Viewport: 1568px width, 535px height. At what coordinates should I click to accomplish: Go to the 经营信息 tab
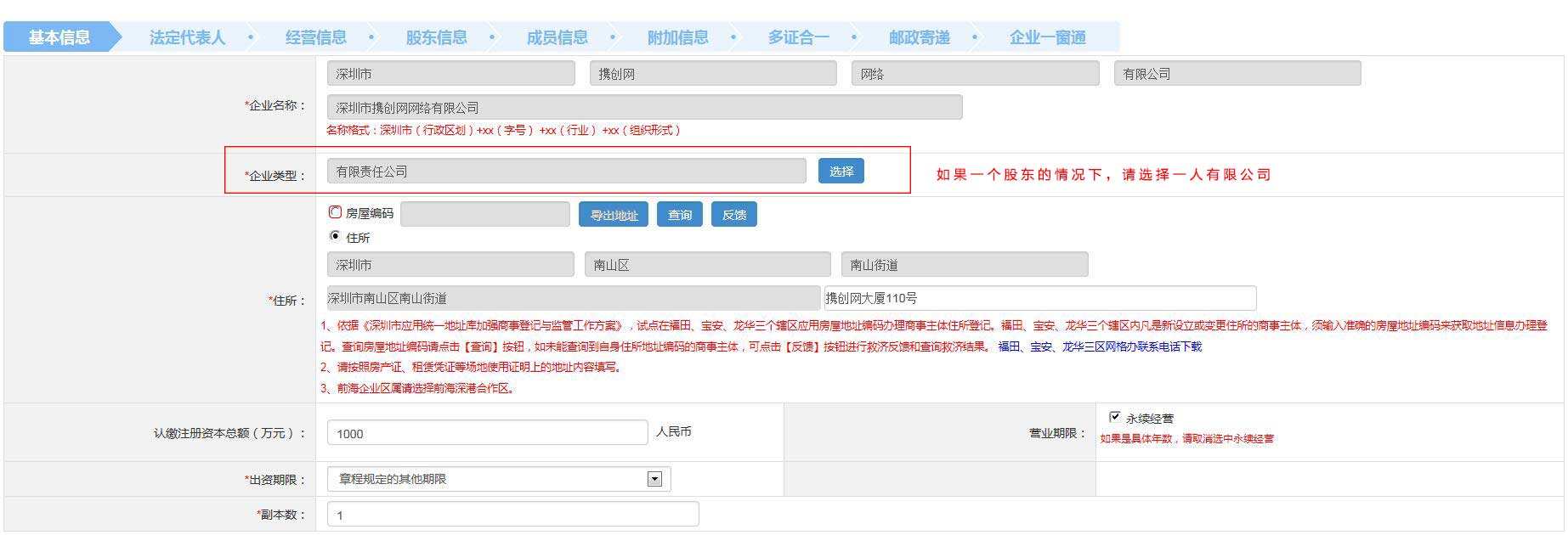(x=316, y=37)
